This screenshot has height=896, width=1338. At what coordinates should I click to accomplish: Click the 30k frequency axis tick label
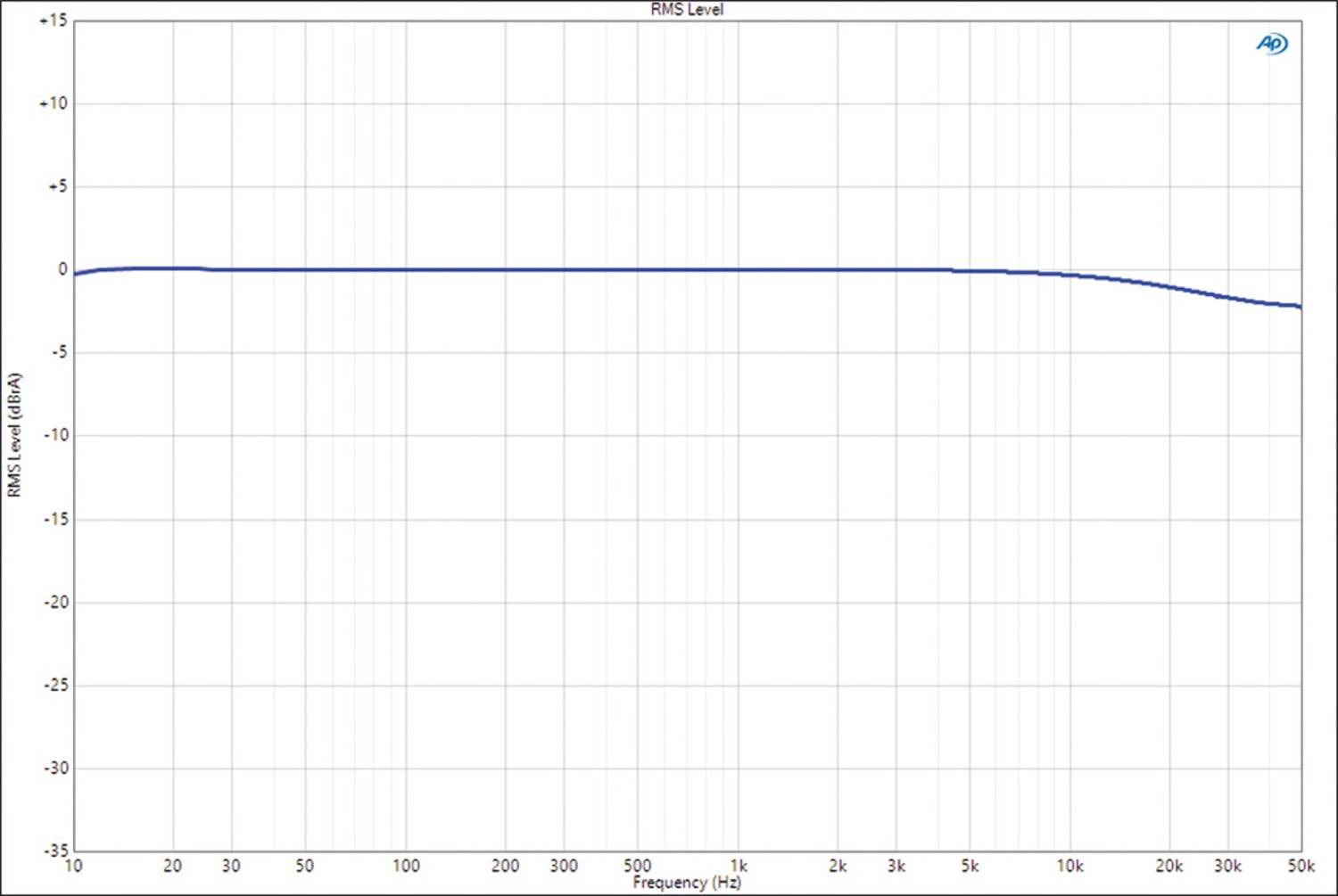point(1228,866)
